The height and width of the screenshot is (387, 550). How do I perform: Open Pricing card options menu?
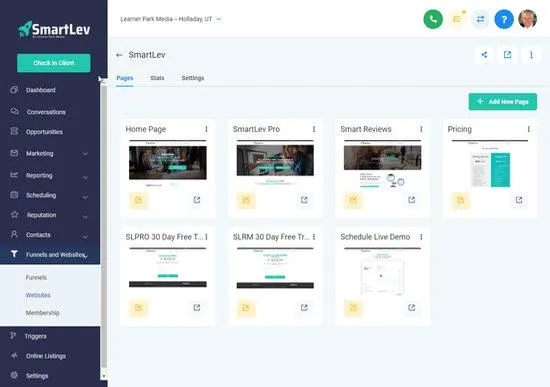[x=528, y=129]
